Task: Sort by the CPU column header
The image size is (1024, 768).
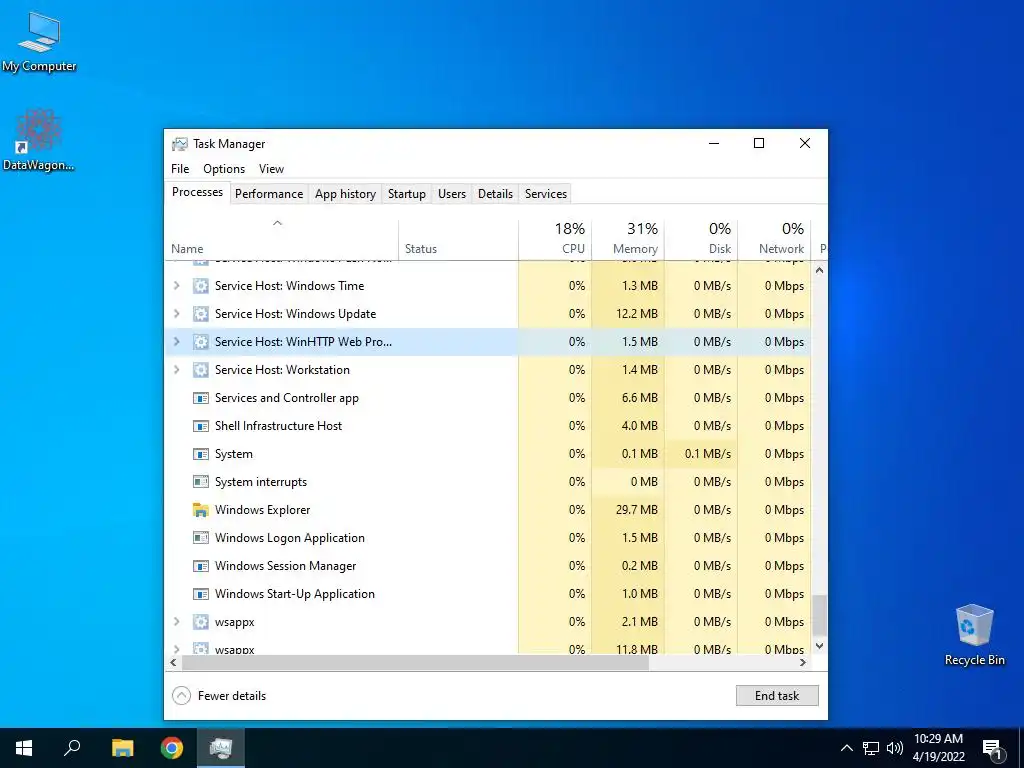Action: coord(555,239)
